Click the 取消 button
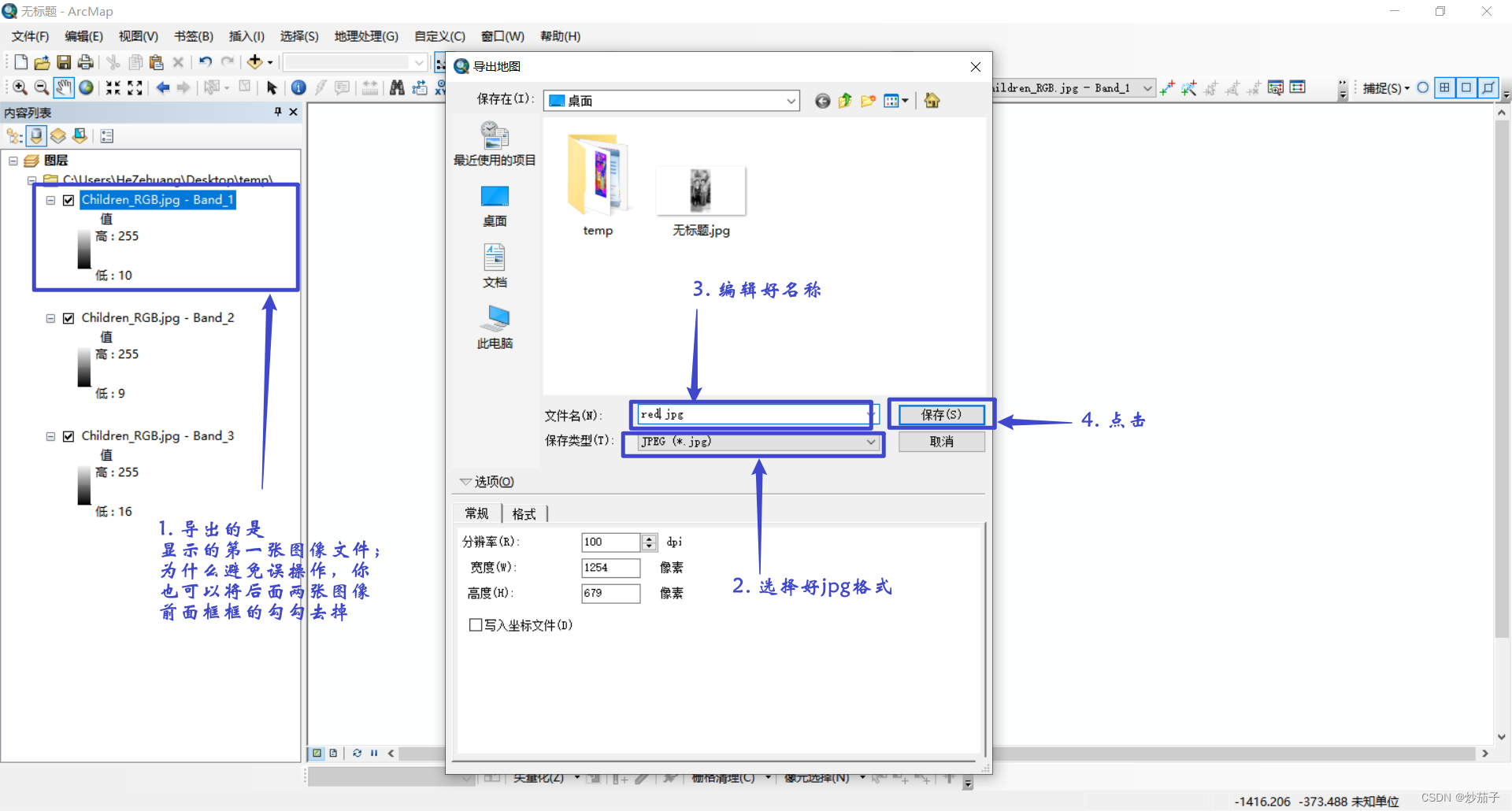1512x811 pixels. click(x=941, y=442)
